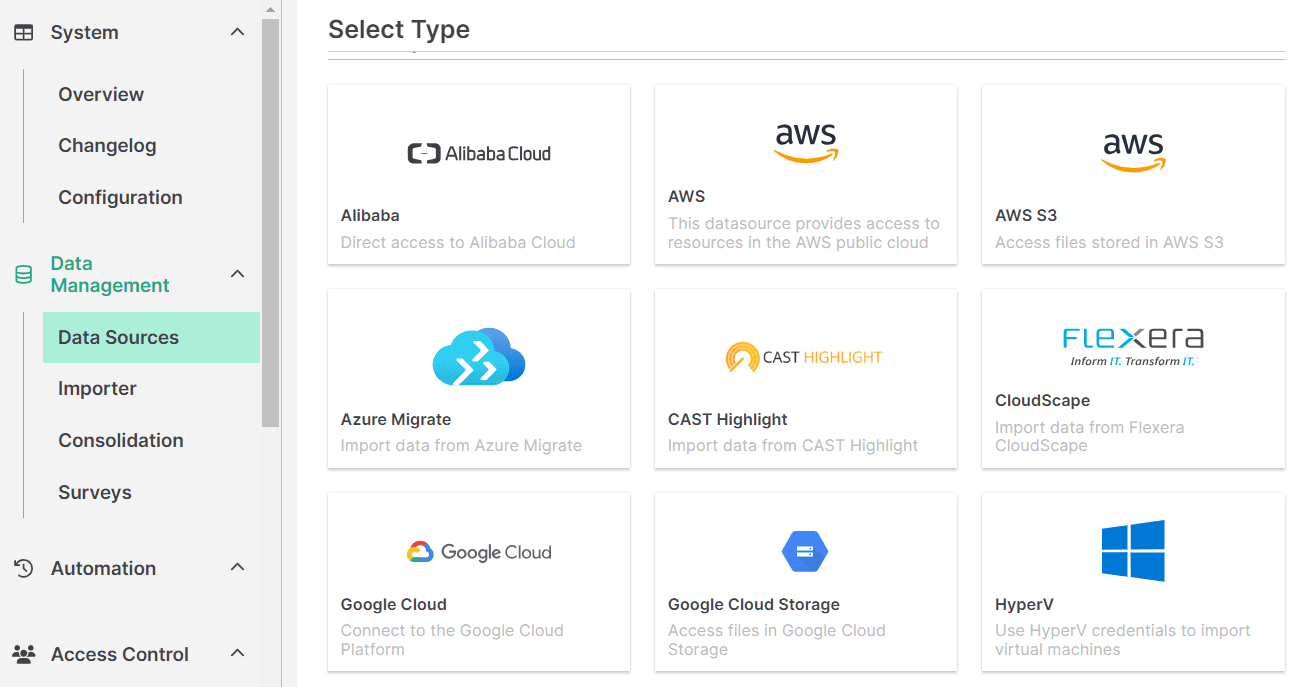Click the Google Cloud logo
1299x687 pixels.
point(479,552)
